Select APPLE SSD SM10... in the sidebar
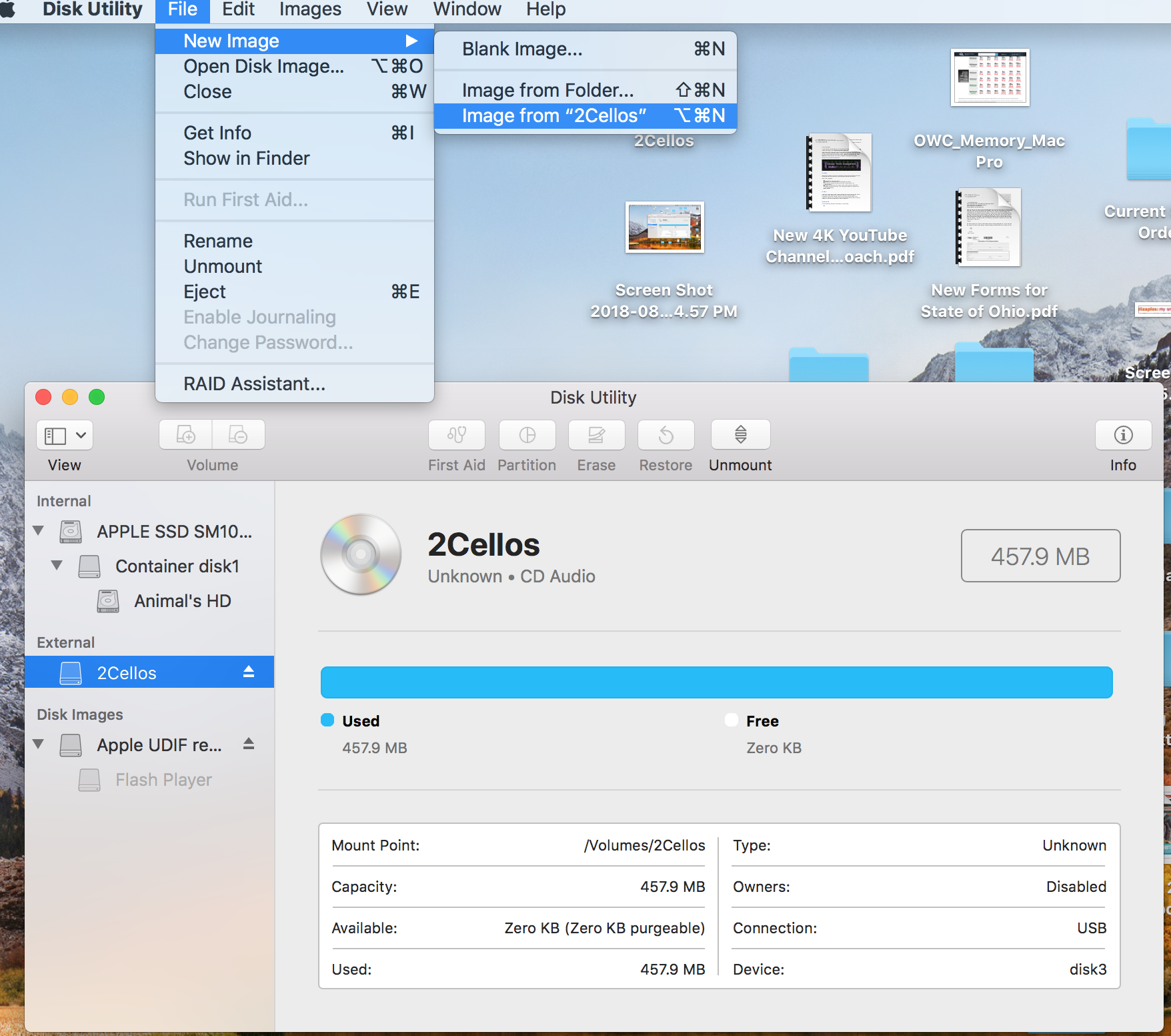1171x1036 pixels. [149, 532]
